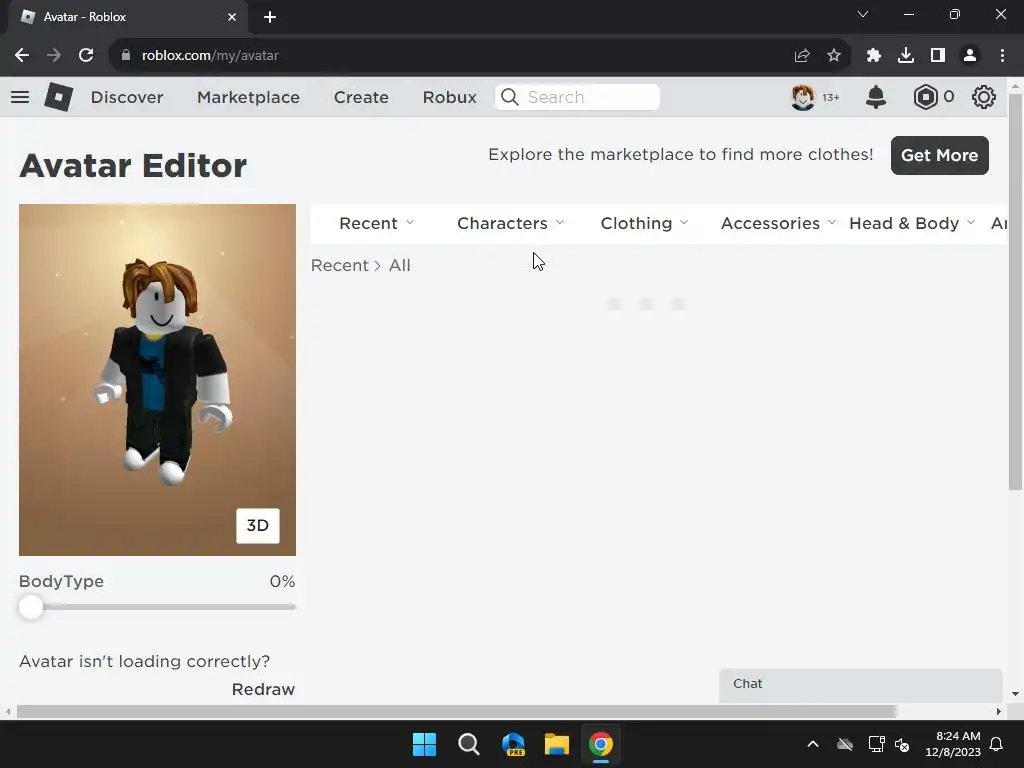Open the notifications bell in the Roblox header

pyautogui.click(x=876, y=97)
